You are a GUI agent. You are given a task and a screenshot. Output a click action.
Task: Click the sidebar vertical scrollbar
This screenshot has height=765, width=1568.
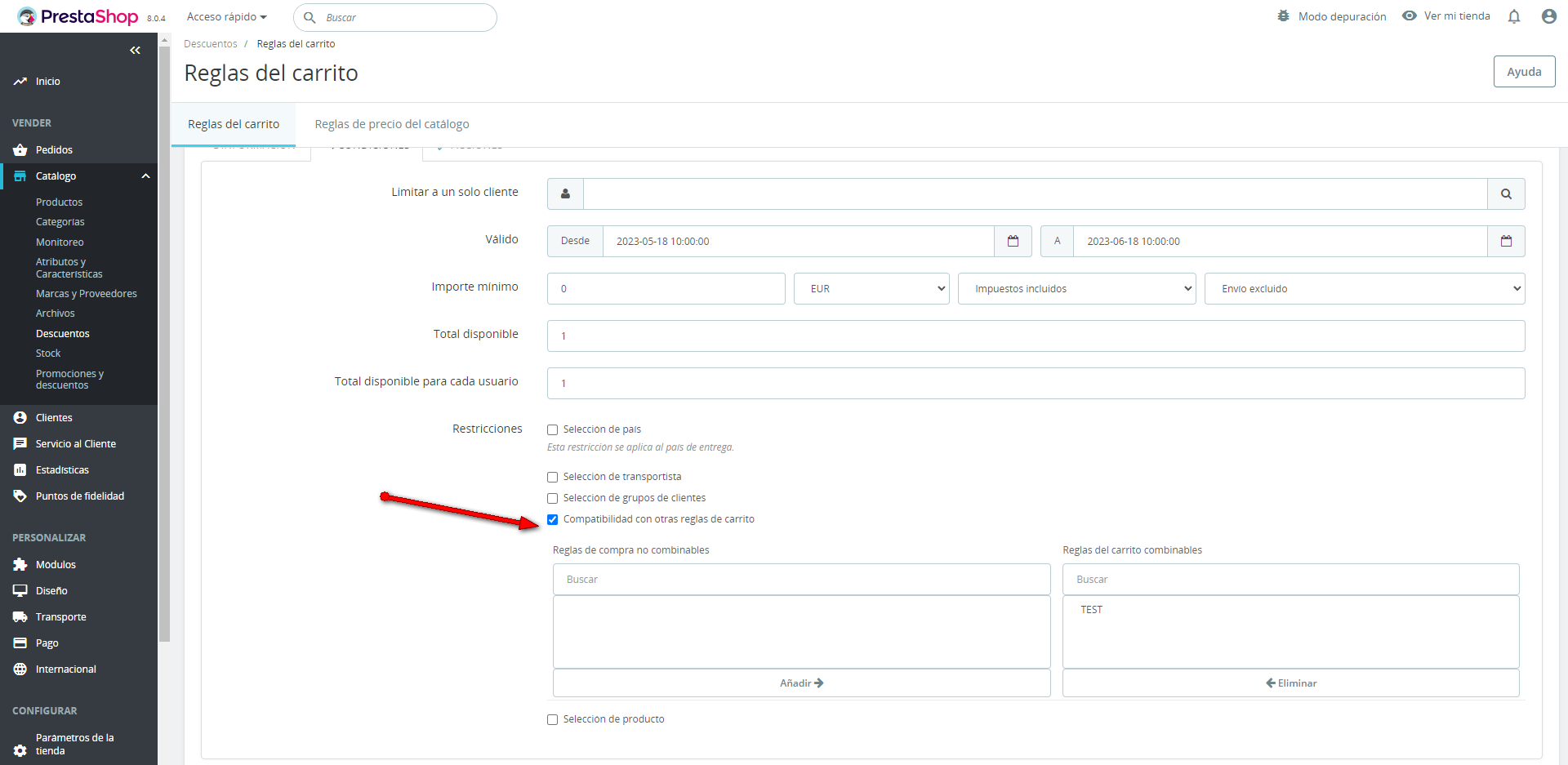pyautogui.click(x=164, y=343)
